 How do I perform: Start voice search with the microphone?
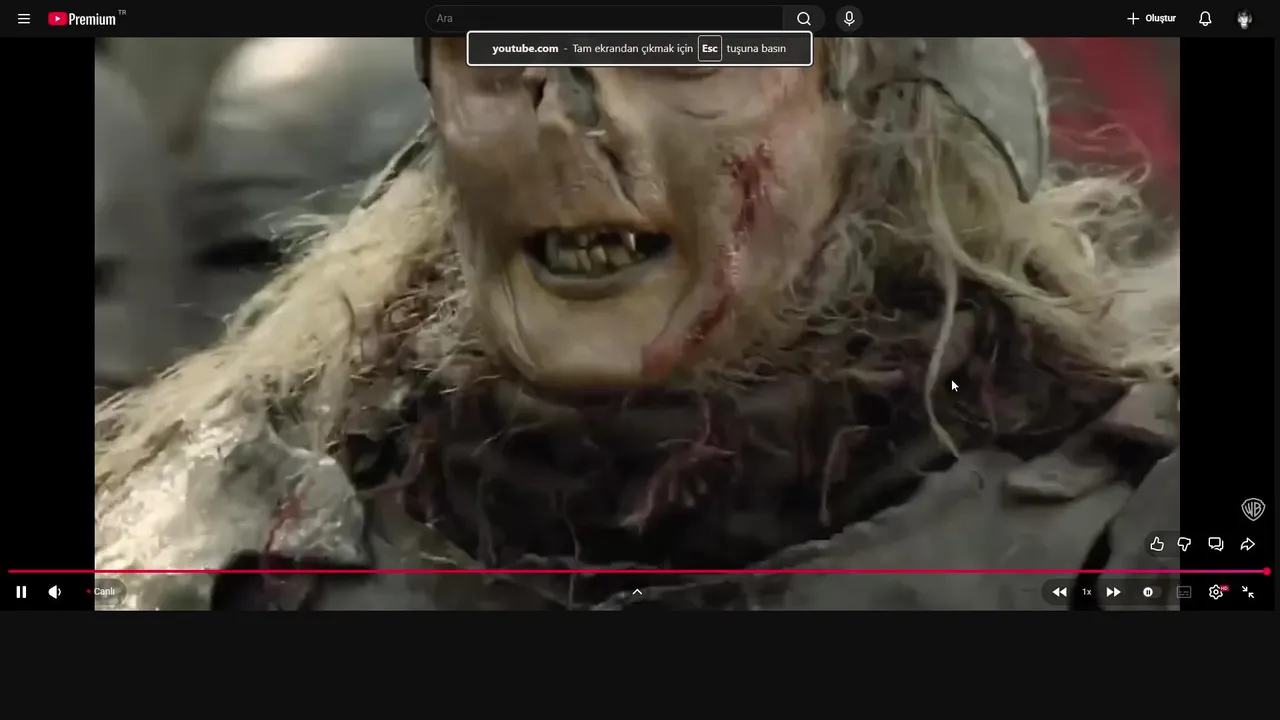coord(849,19)
